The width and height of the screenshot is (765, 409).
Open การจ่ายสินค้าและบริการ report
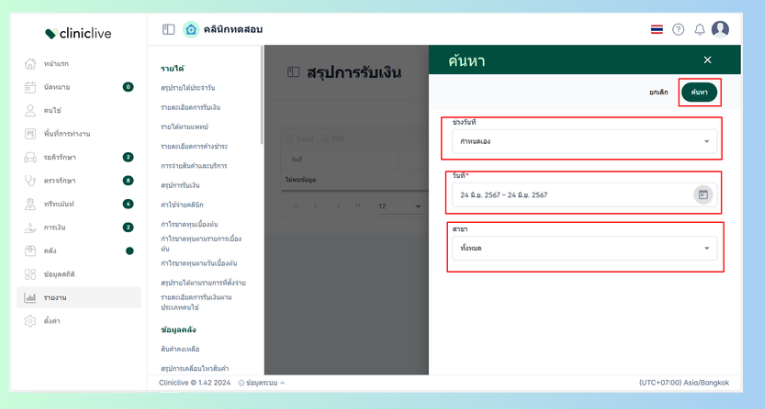point(194,166)
